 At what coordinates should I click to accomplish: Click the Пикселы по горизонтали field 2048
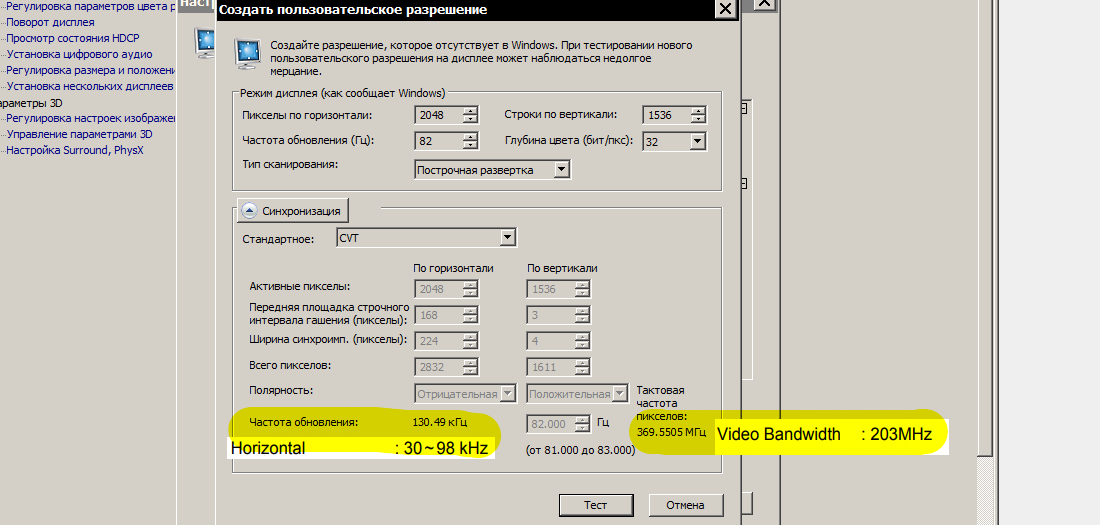pos(438,115)
